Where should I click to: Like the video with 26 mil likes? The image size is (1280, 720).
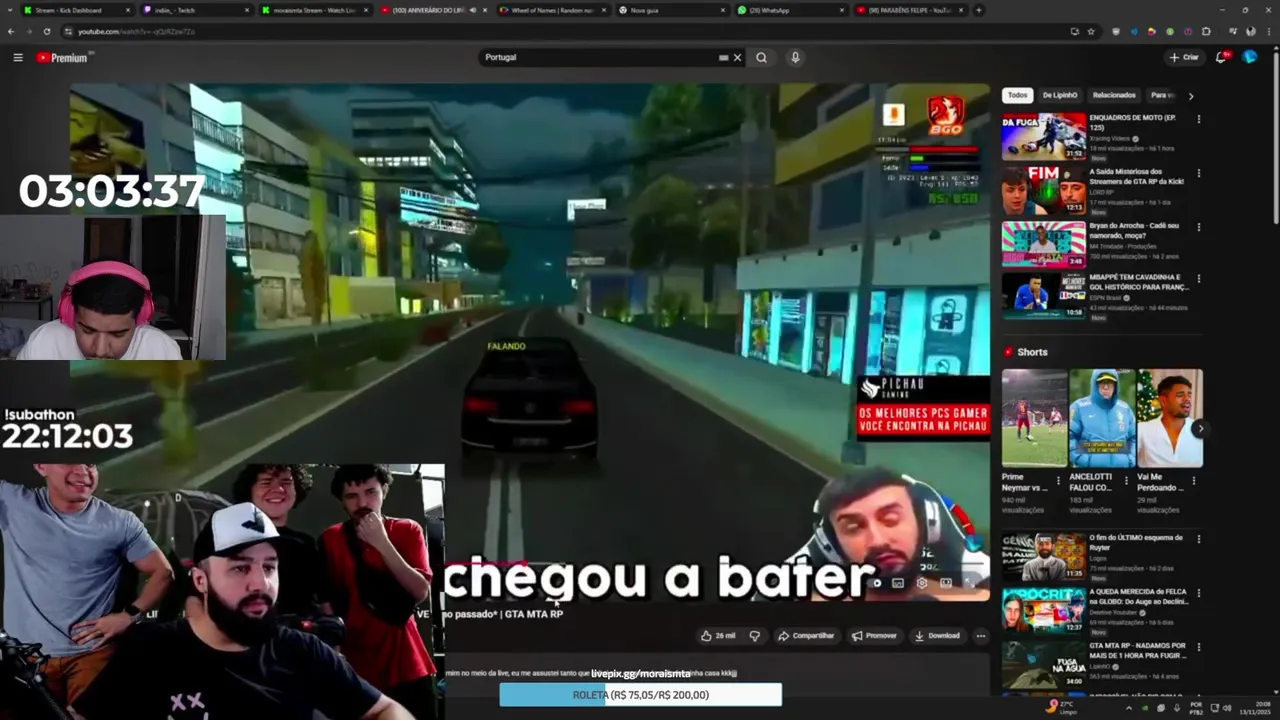(717, 635)
